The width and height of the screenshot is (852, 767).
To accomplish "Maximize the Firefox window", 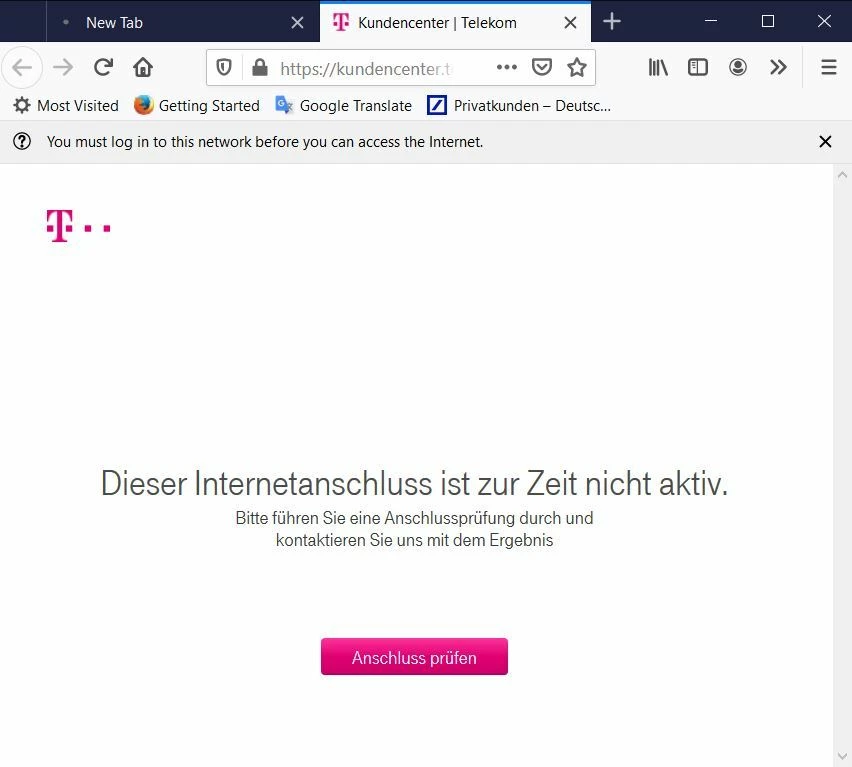I will coord(767,21).
